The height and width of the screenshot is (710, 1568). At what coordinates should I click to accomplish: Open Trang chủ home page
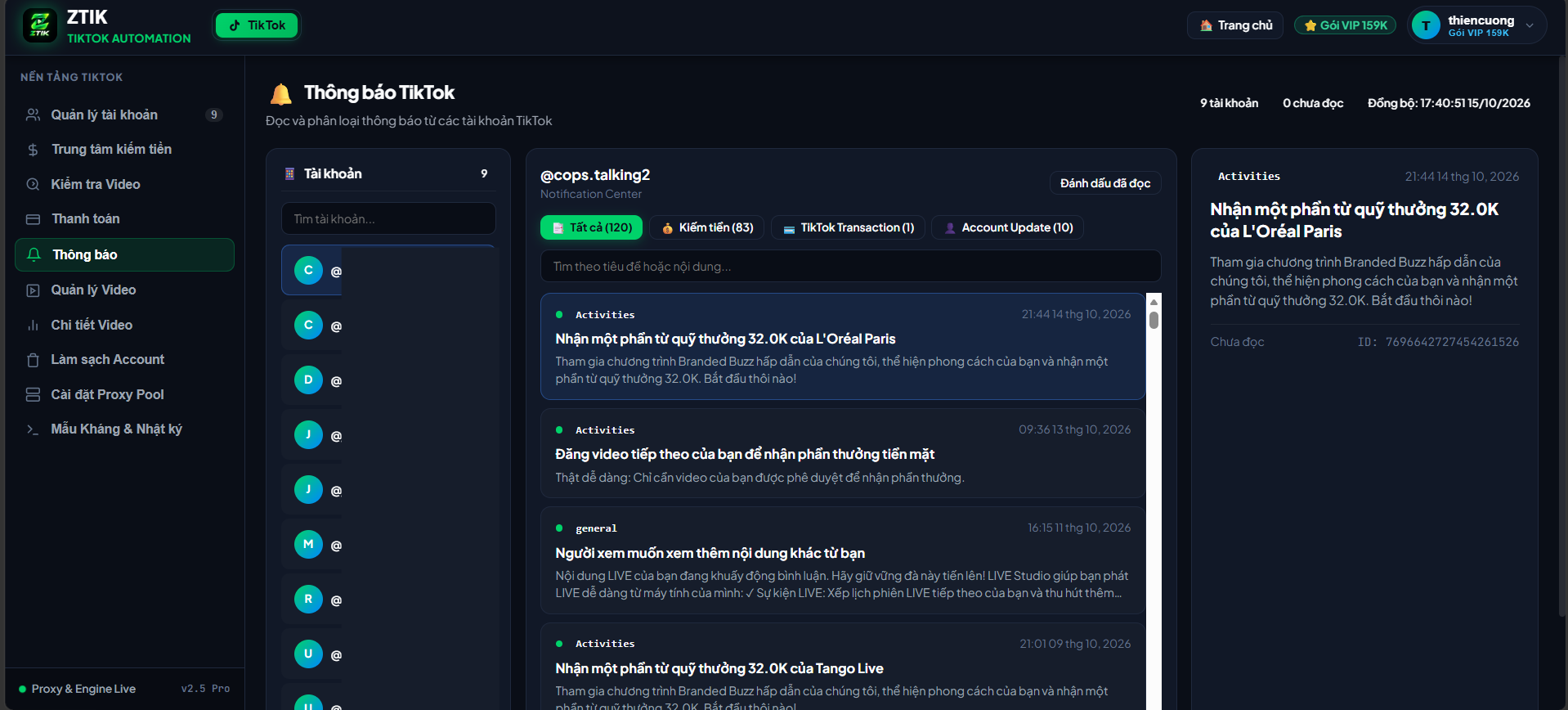click(1235, 25)
